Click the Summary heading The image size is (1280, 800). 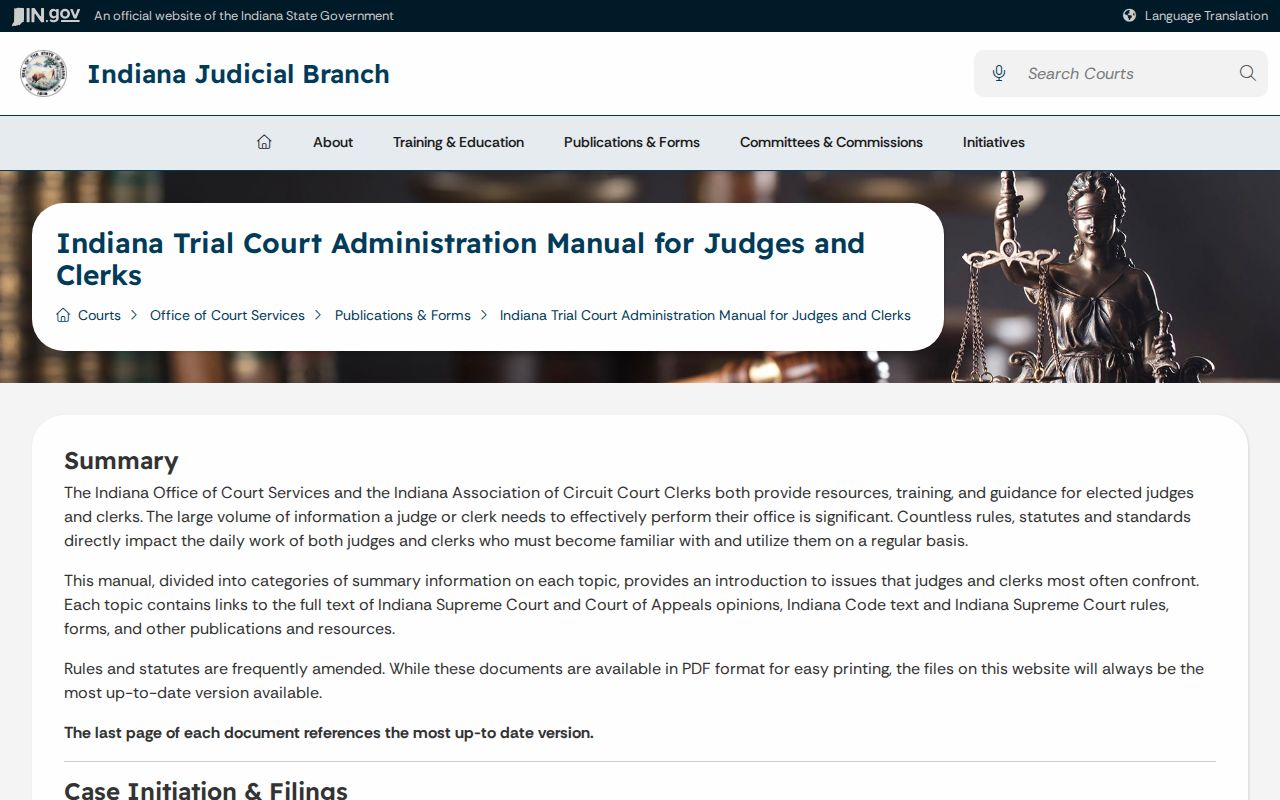[121, 461]
